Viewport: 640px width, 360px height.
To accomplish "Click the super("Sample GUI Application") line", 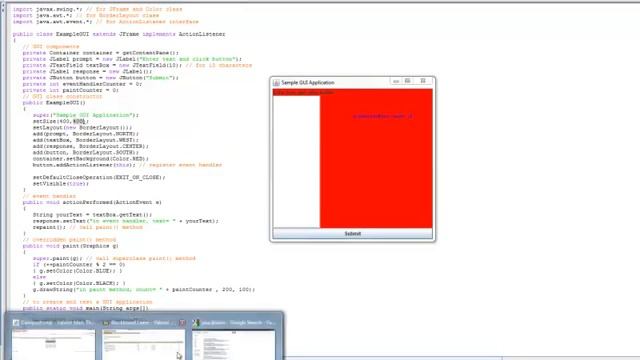I will [x=86, y=115].
